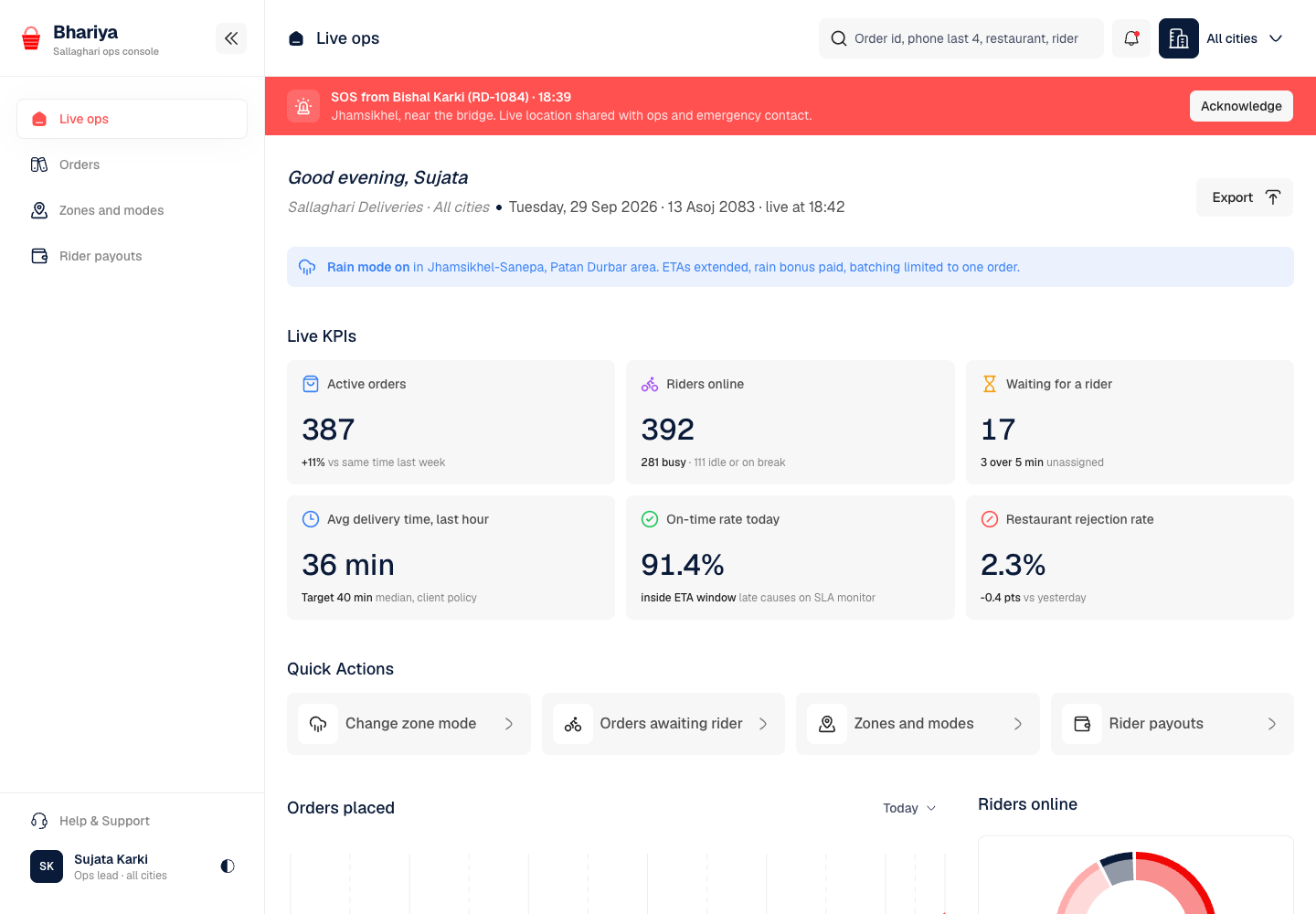Acknowledge the SOS alert

point(1241,106)
